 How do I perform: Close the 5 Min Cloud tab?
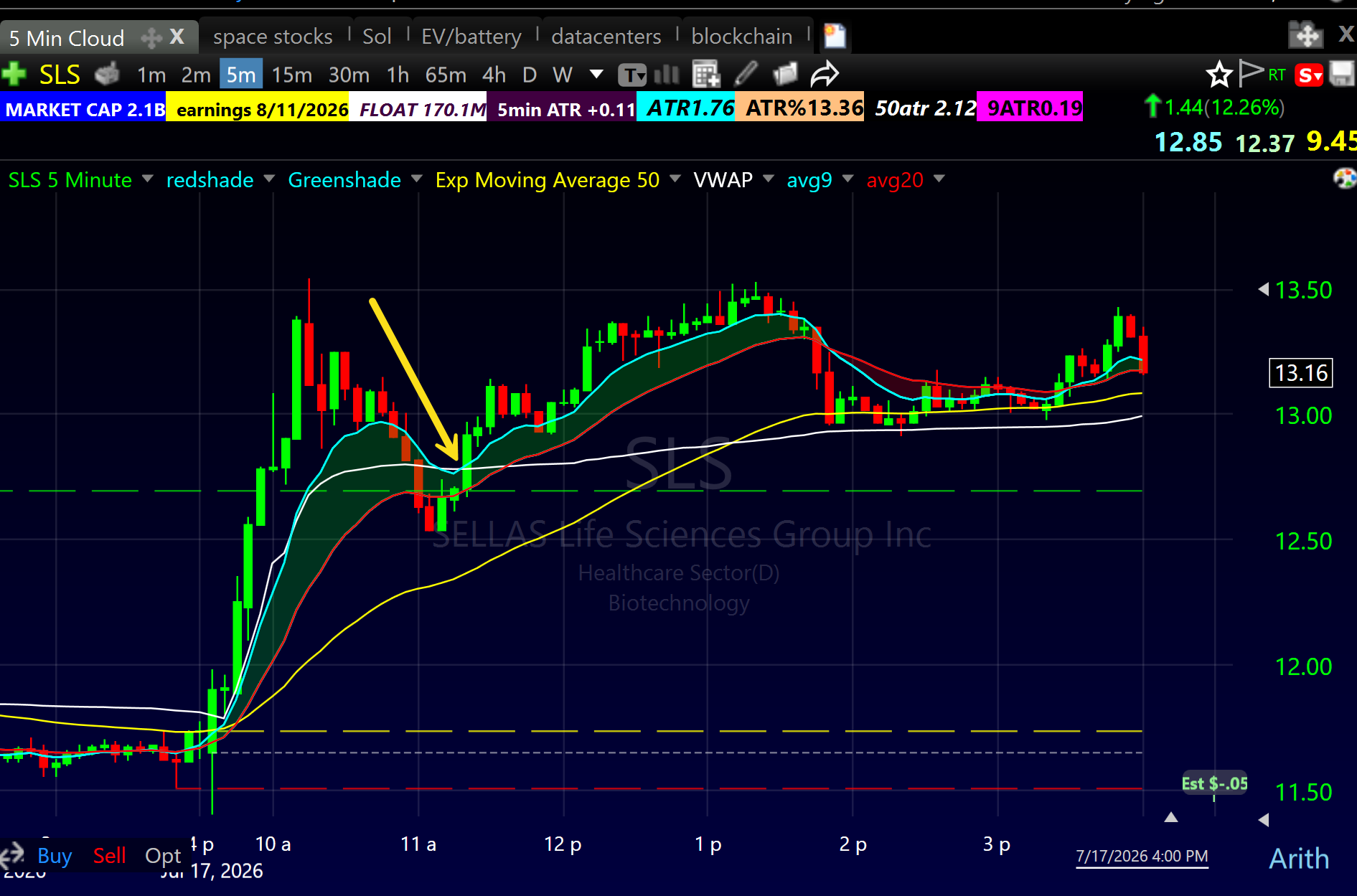177,37
